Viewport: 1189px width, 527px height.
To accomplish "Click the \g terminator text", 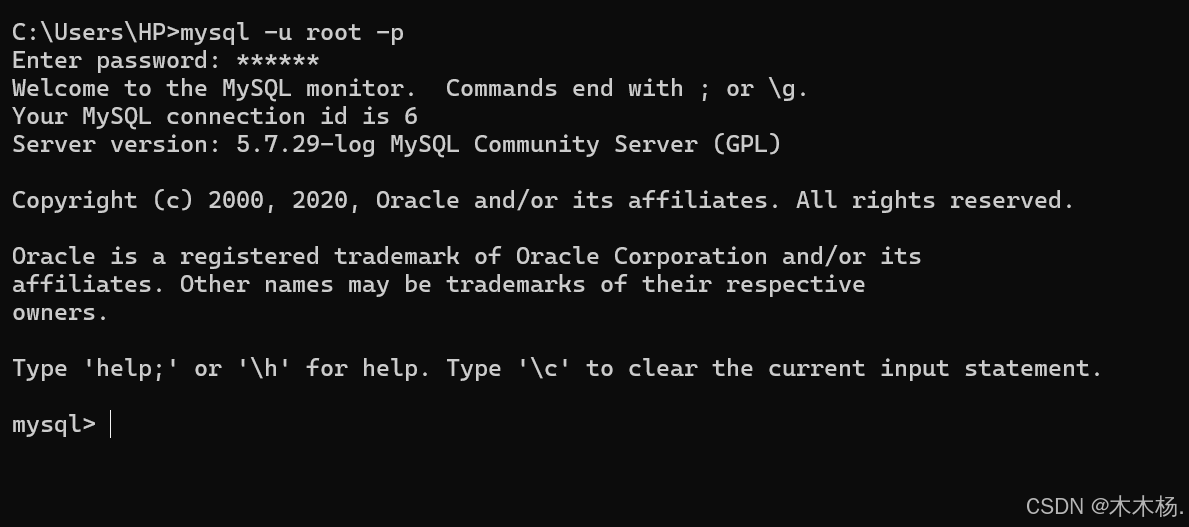I will 789,89.
